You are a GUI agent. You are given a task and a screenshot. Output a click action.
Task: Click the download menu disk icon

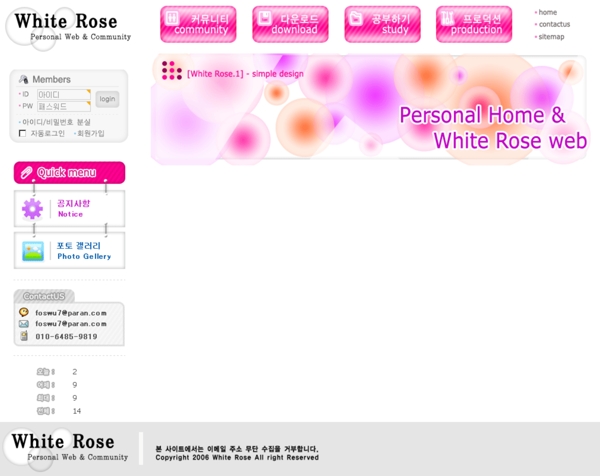click(x=264, y=18)
